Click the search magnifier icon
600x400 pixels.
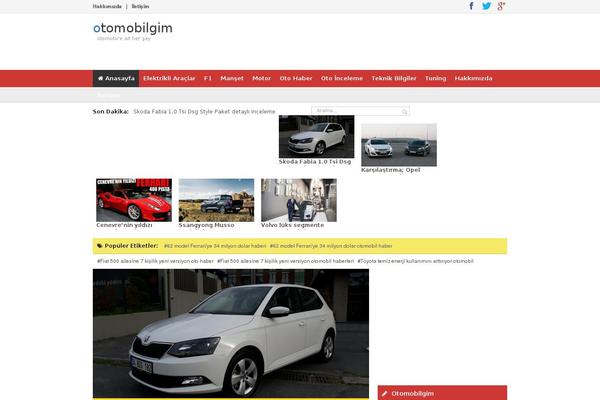point(404,112)
